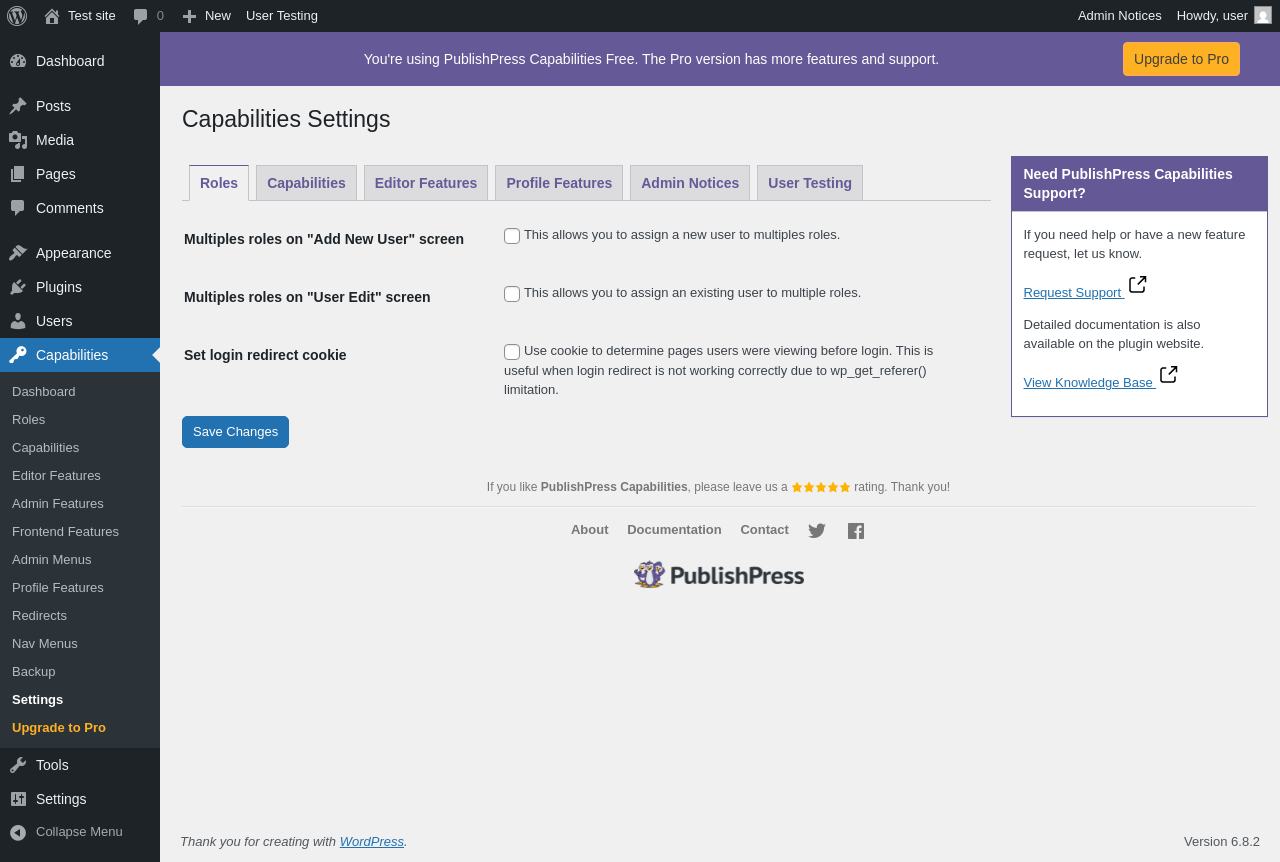Viewport: 1280px width, 862px height.
Task: Click the Capabilities key icon
Action: [x=18, y=355]
